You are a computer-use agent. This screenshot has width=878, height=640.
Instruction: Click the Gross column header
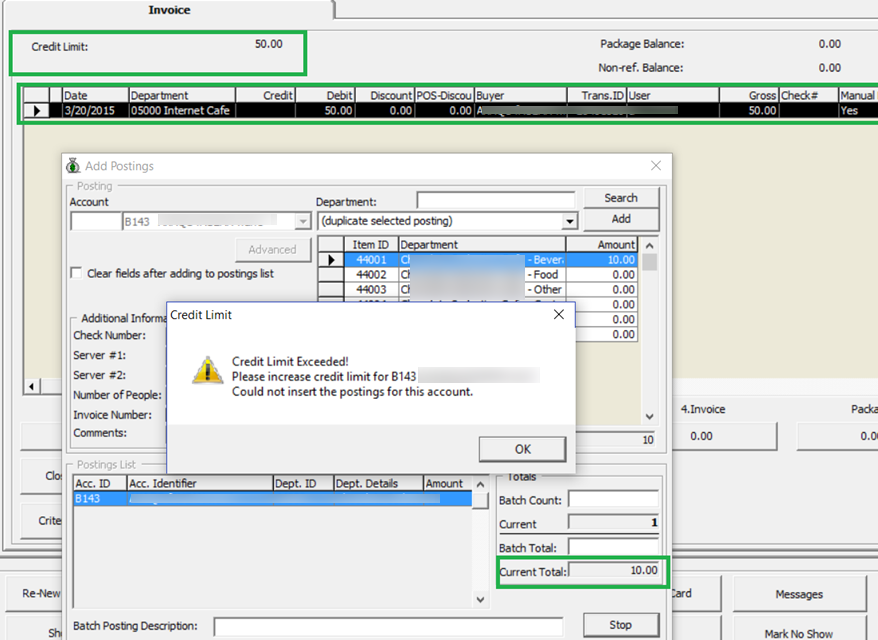point(749,95)
